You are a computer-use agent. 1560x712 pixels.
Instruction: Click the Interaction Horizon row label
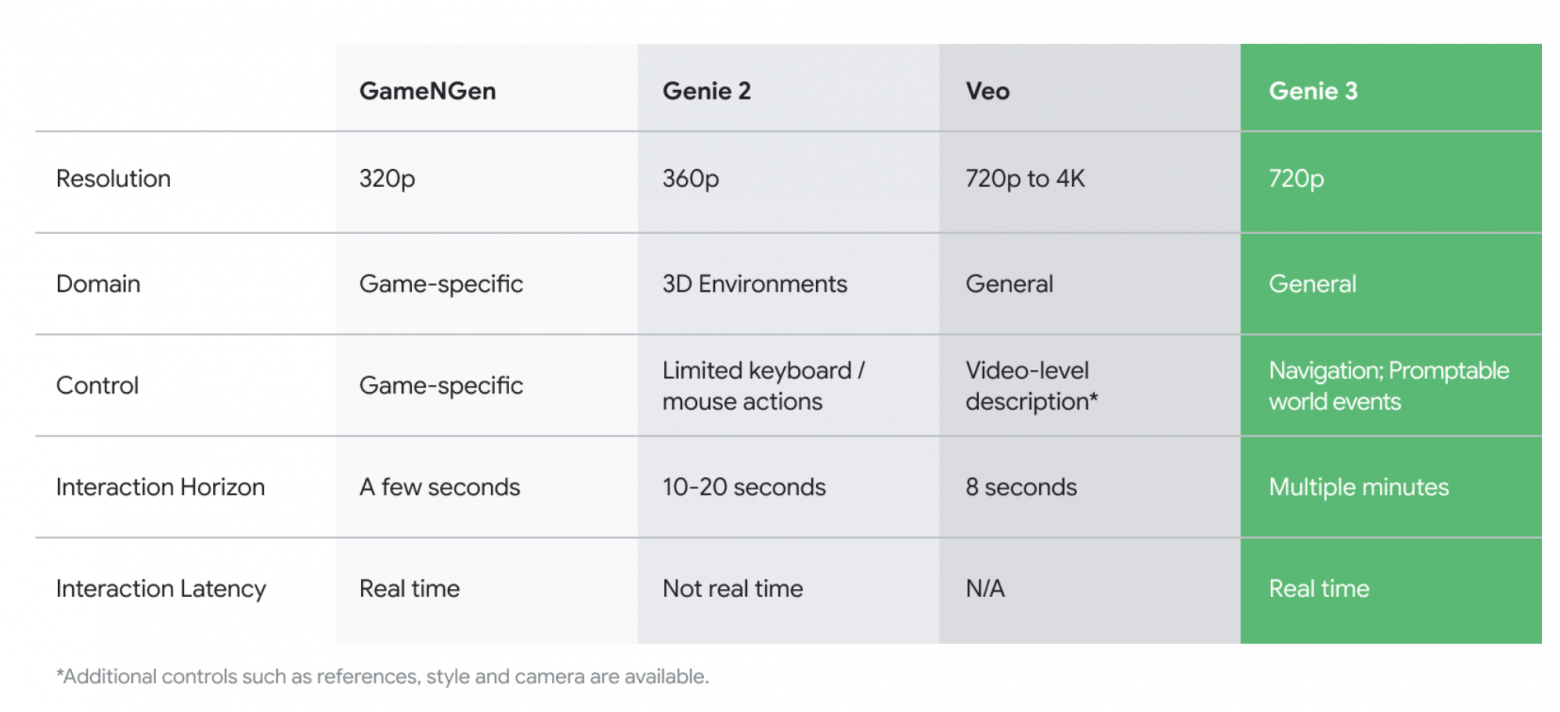(160, 488)
